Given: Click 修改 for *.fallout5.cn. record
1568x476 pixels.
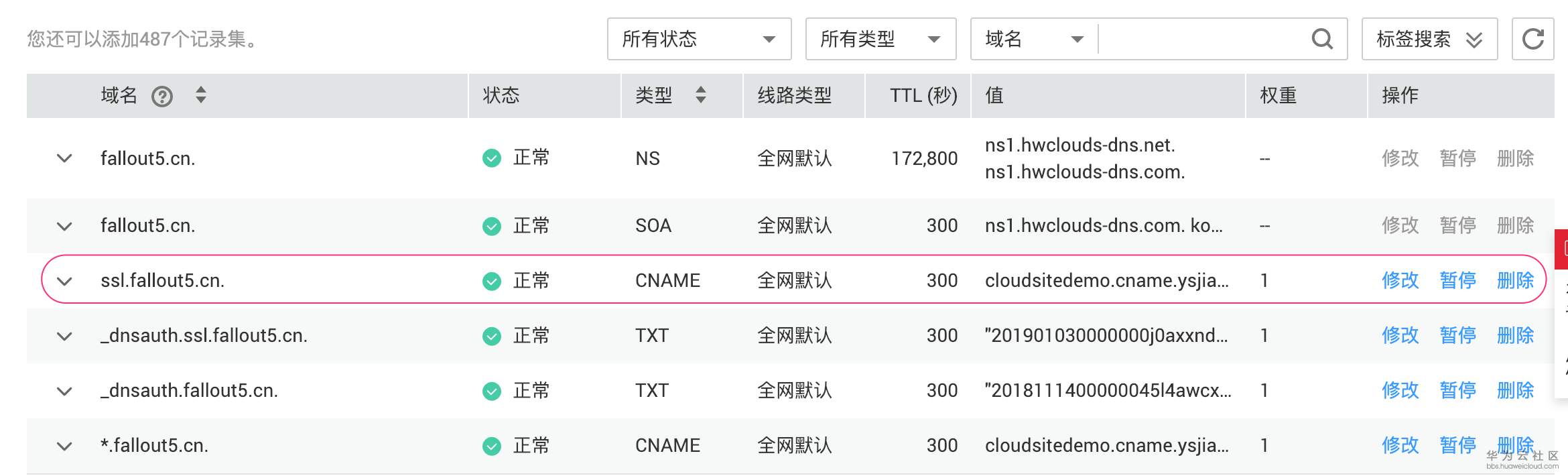Looking at the screenshot, I should point(1400,445).
